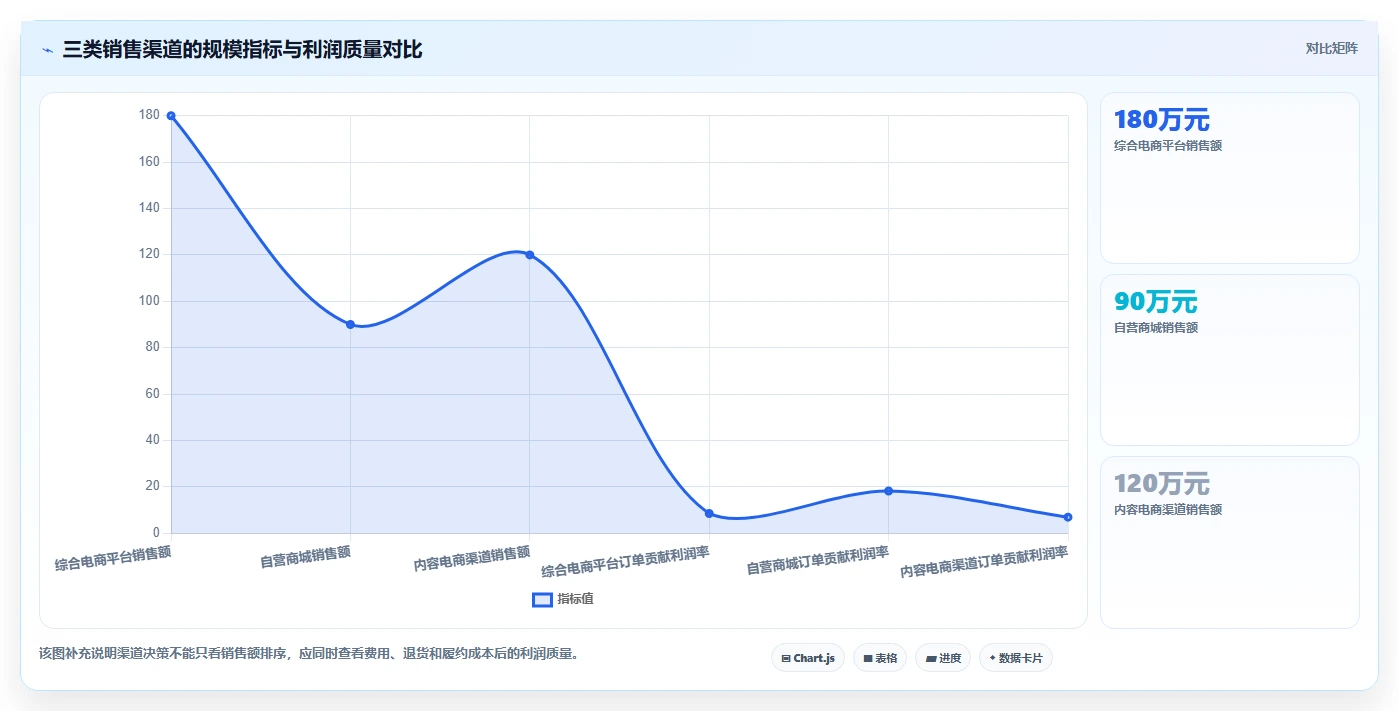
Task: Click x-axis label 自营商城订单贡献利润率
Action: [818, 560]
